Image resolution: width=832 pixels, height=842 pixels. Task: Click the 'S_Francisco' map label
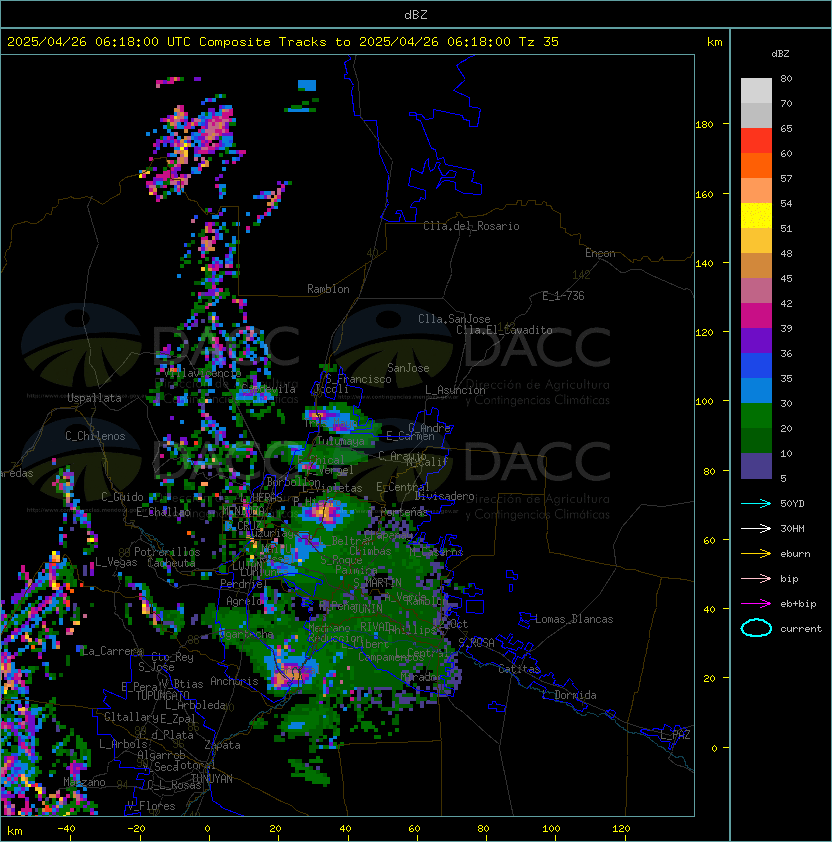point(358,379)
